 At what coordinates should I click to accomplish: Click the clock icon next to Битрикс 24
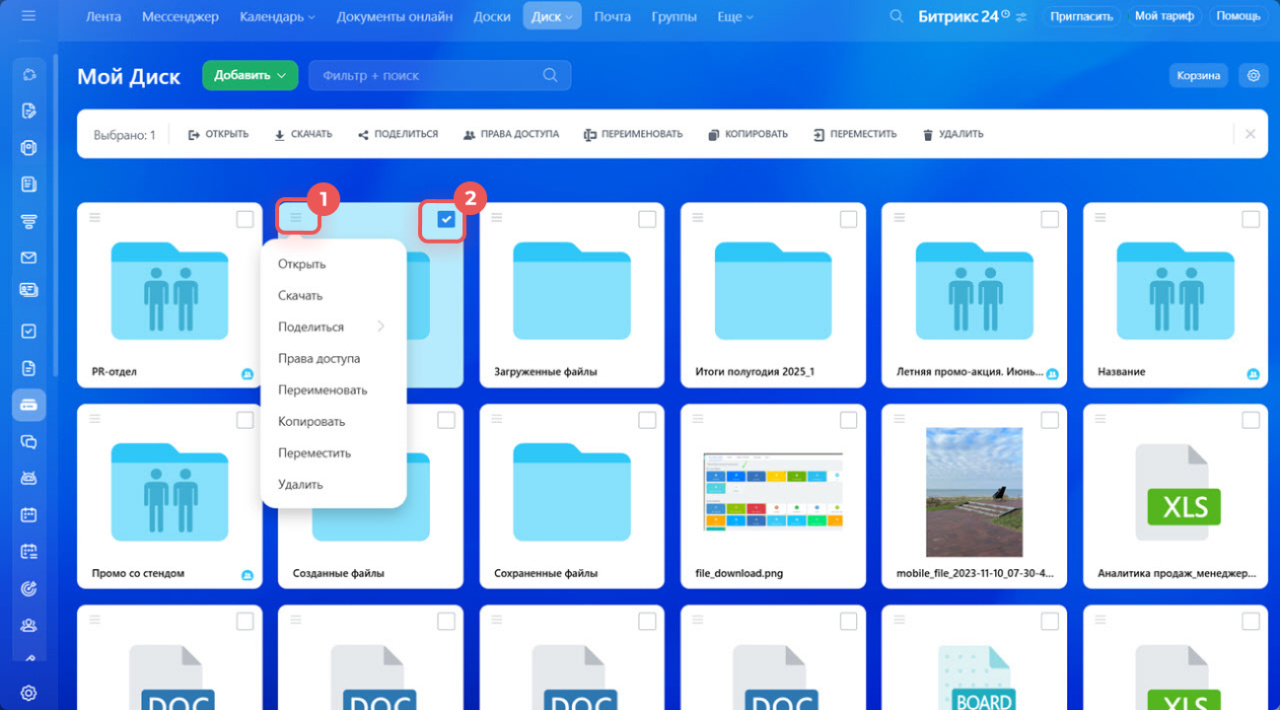pyautogui.click(x=1006, y=14)
